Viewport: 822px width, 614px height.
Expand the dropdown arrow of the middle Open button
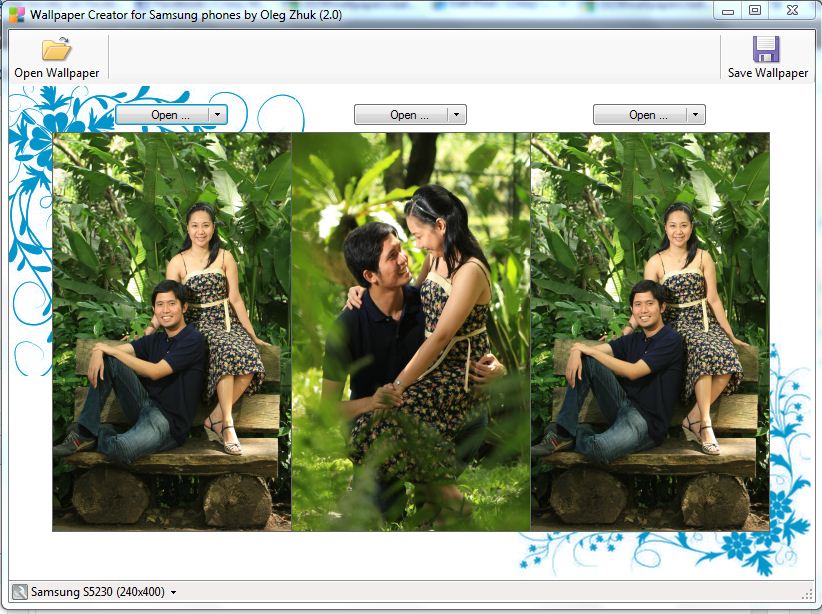(x=457, y=115)
